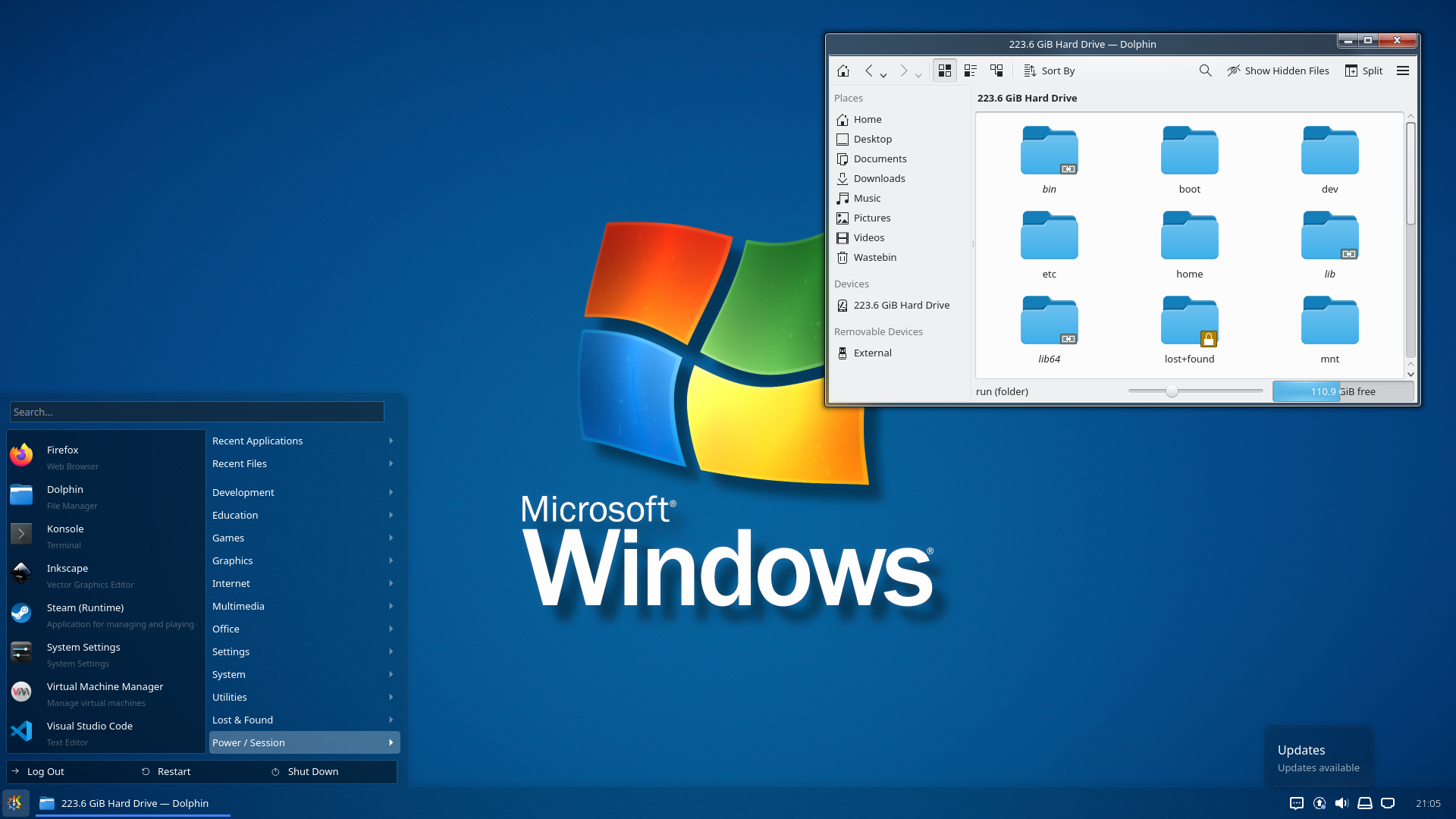Select Videos in Places panel
Image resolution: width=1456 pixels, height=819 pixels.
coord(899,237)
